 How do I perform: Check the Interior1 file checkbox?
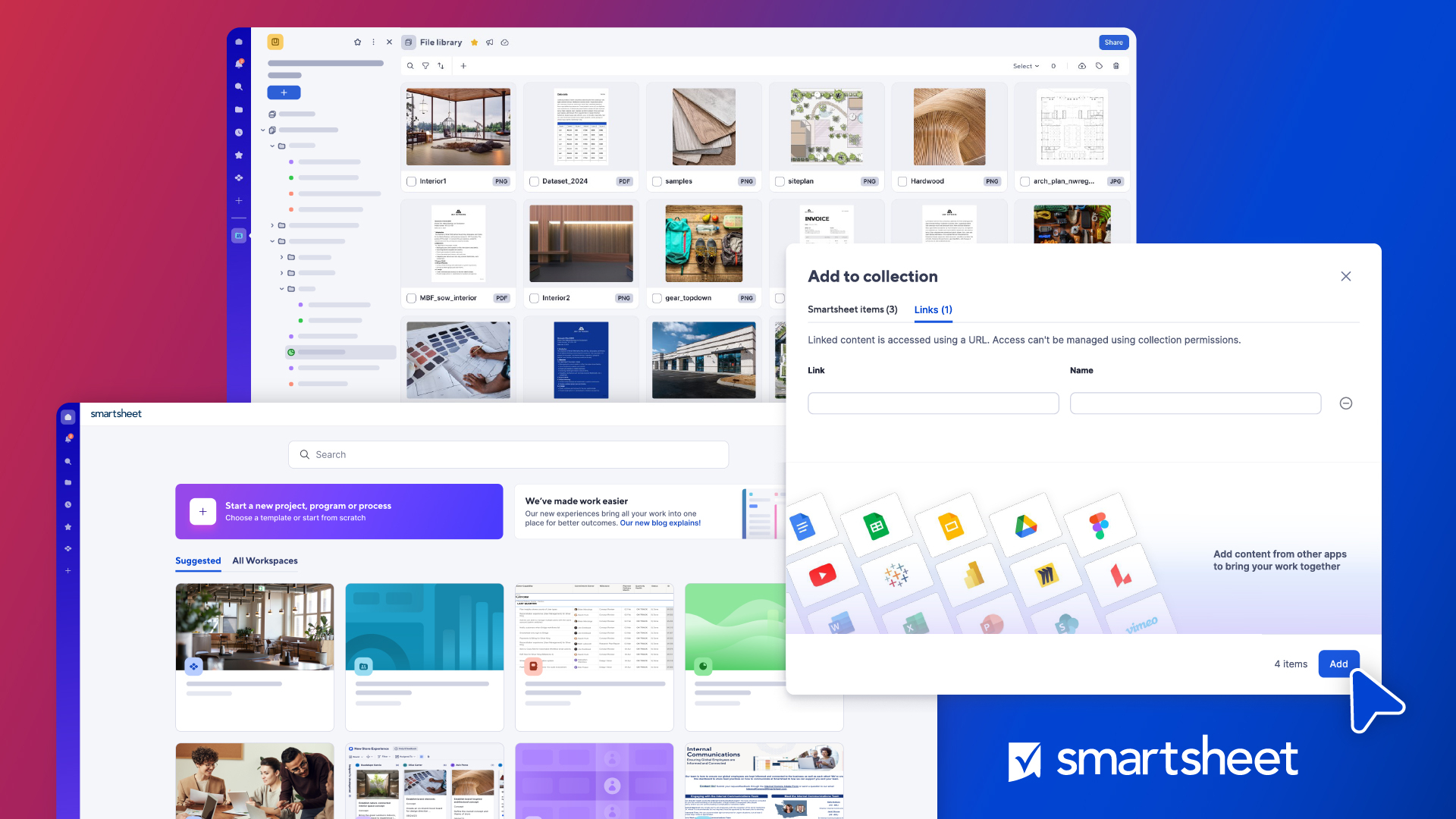411,181
